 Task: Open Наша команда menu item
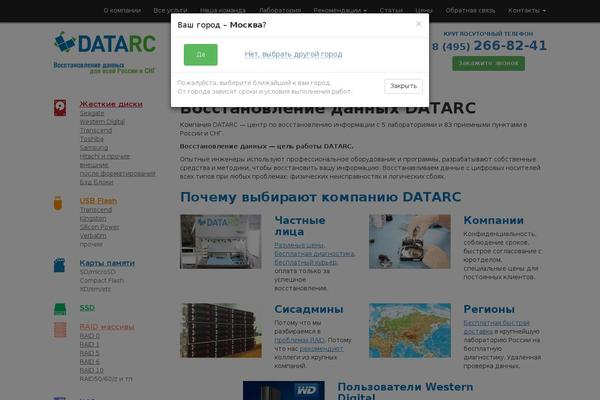223,10
